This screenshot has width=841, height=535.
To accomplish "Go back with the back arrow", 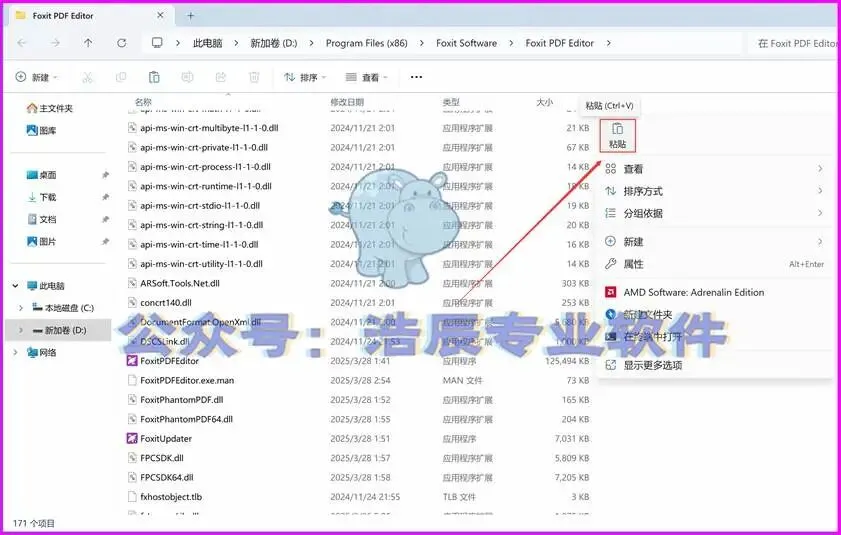I will click(x=22, y=43).
